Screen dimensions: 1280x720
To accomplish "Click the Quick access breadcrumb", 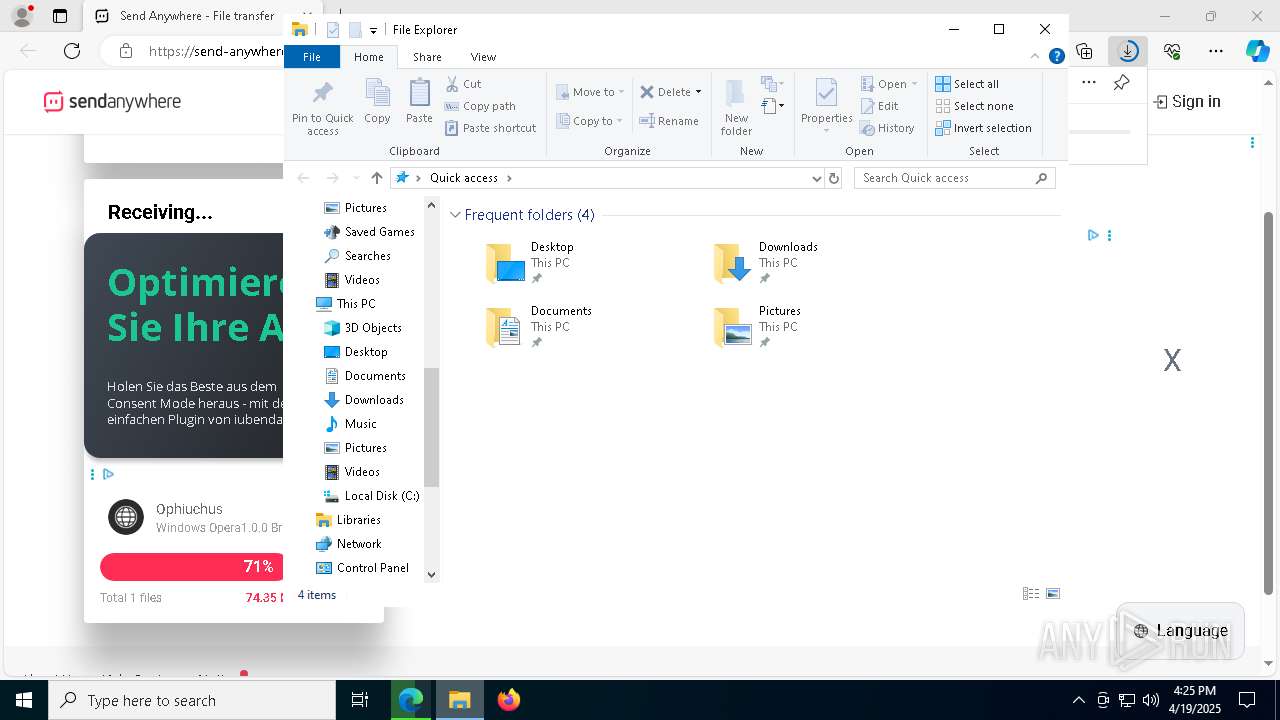I will coord(464,178).
